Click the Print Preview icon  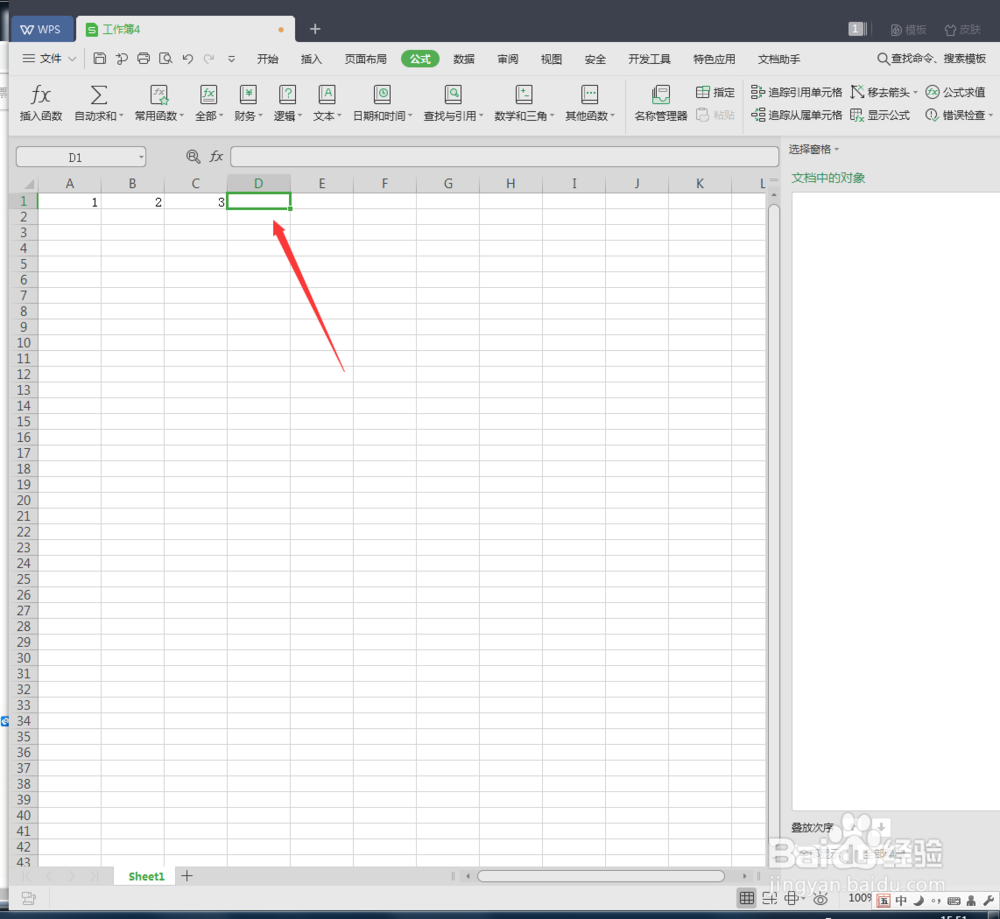coord(165,59)
